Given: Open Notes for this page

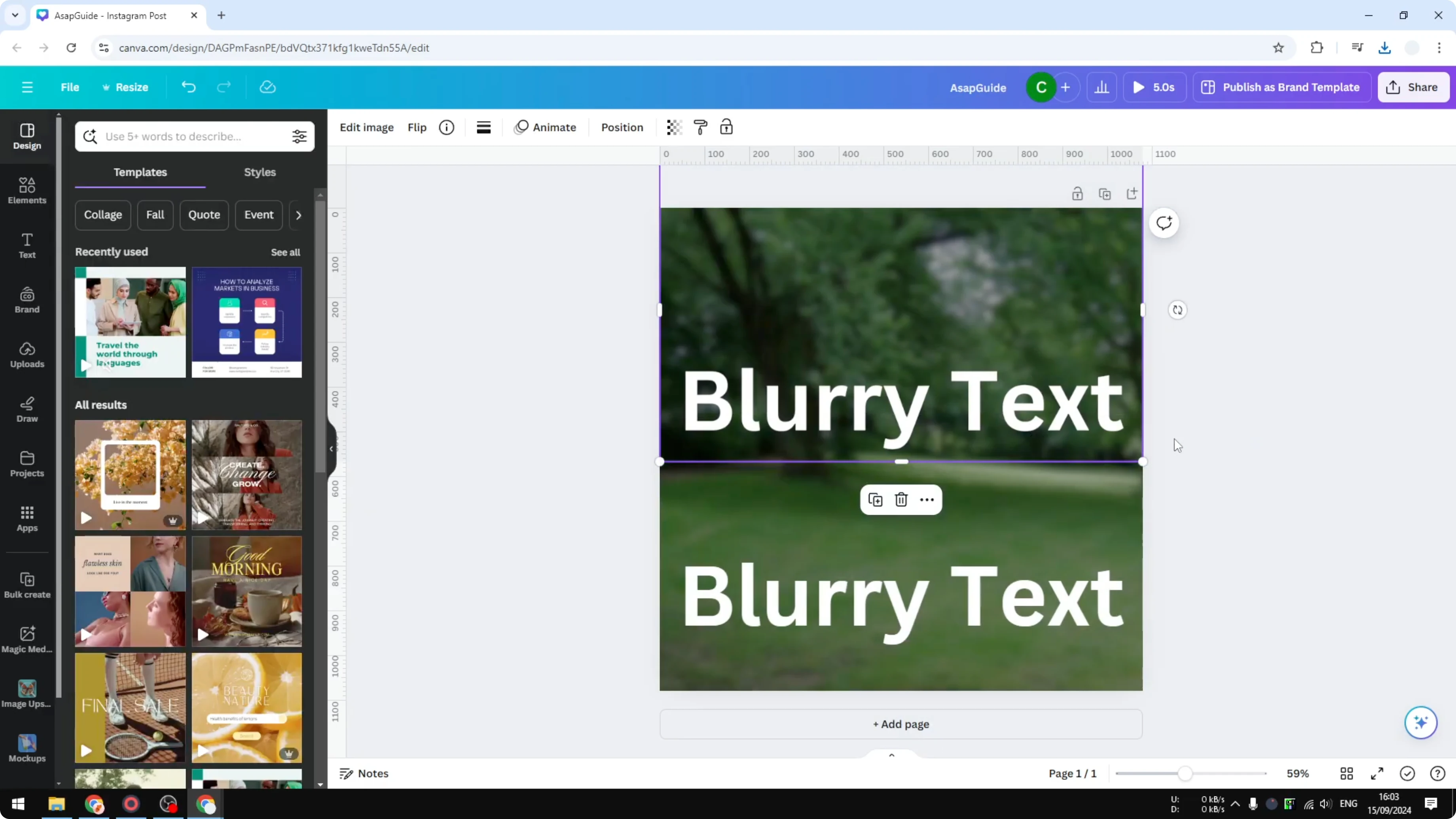Looking at the screenshot, I should [364, 773].
